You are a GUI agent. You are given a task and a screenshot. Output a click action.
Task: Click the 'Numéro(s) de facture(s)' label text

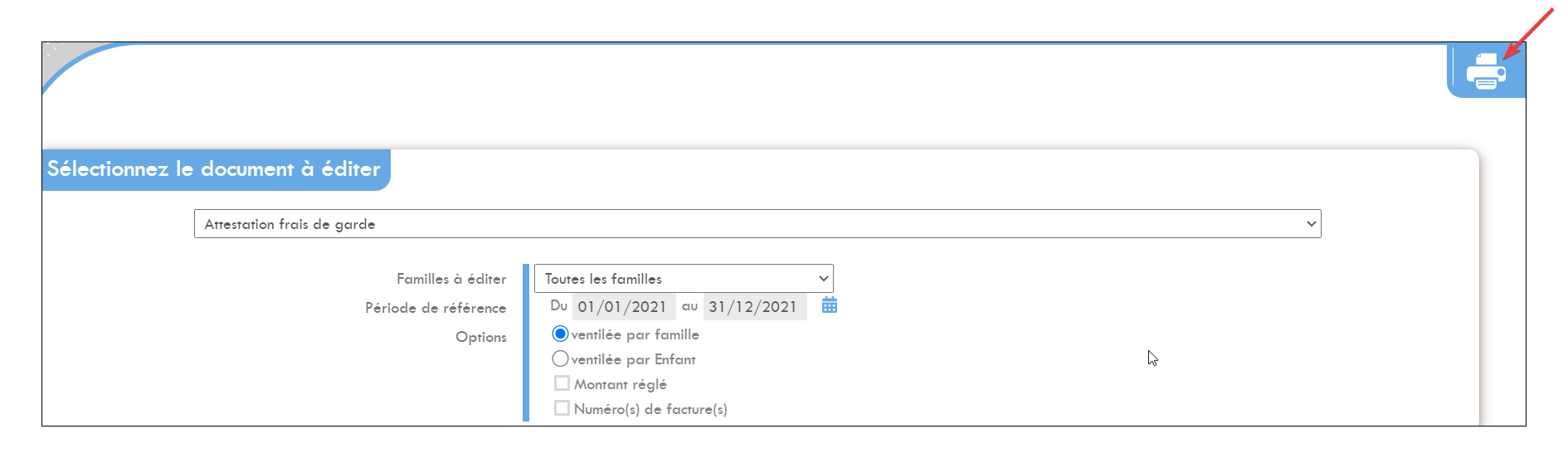click(650, 409)
